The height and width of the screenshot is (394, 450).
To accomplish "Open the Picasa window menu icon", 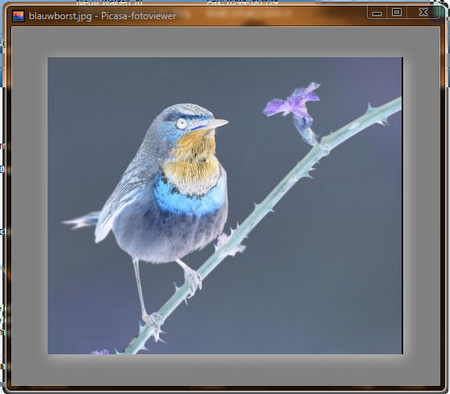I will (x=18, y=16).
